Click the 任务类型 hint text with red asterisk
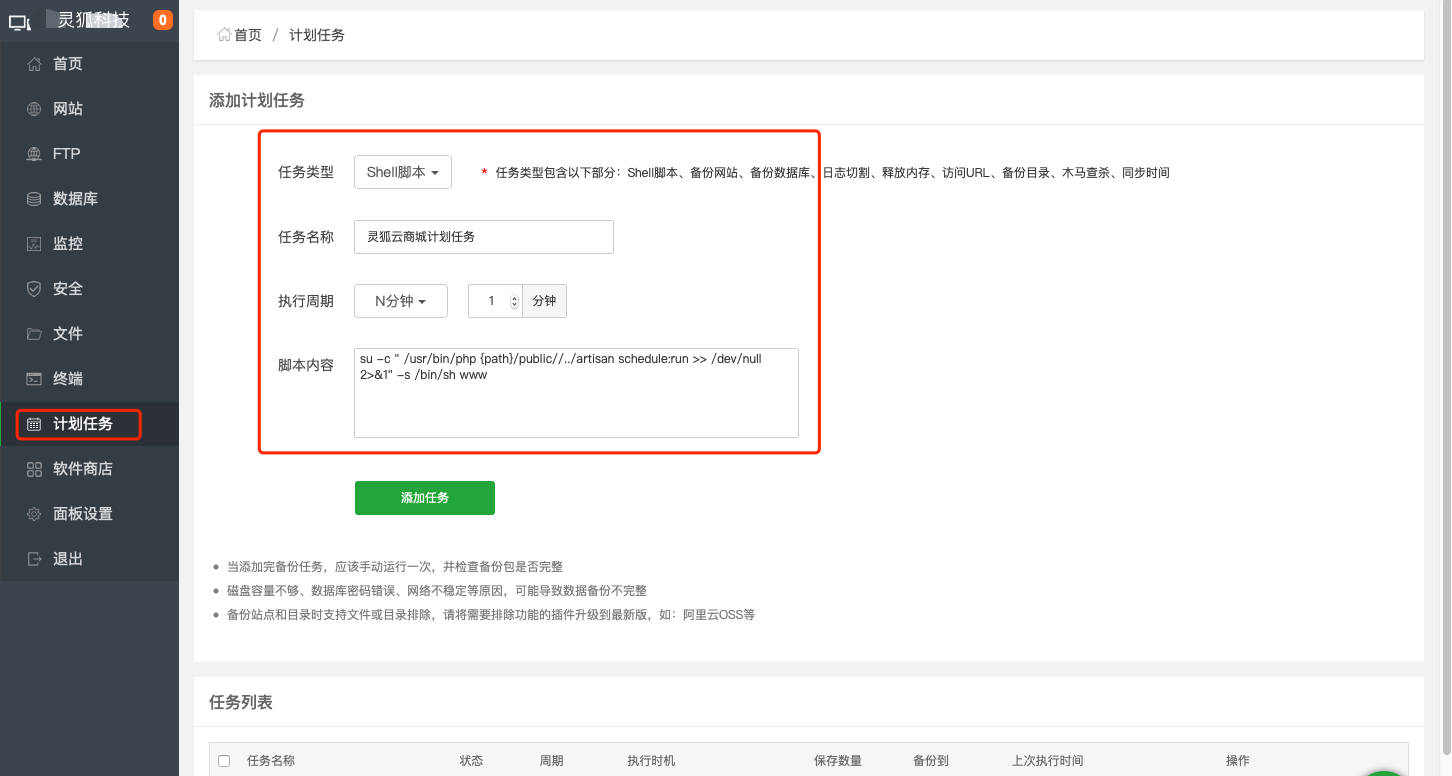The image size is (1452, 776). 826,173
